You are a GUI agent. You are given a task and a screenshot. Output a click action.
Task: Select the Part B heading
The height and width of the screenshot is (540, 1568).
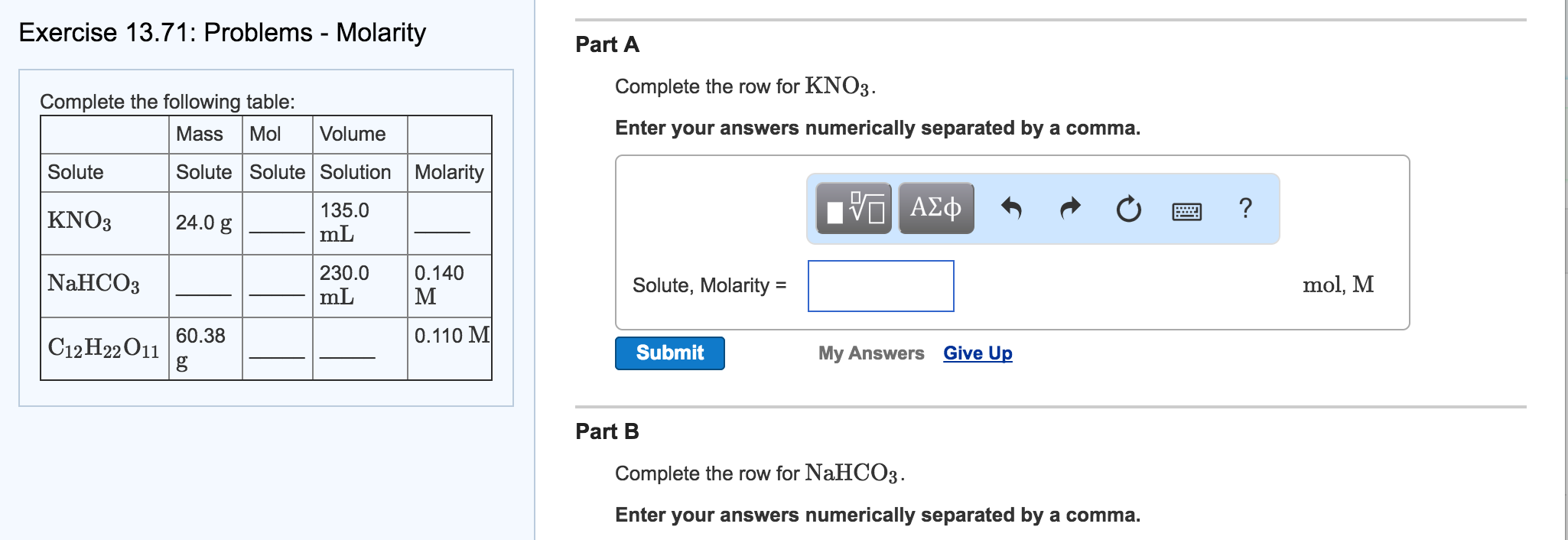[607, 431]
